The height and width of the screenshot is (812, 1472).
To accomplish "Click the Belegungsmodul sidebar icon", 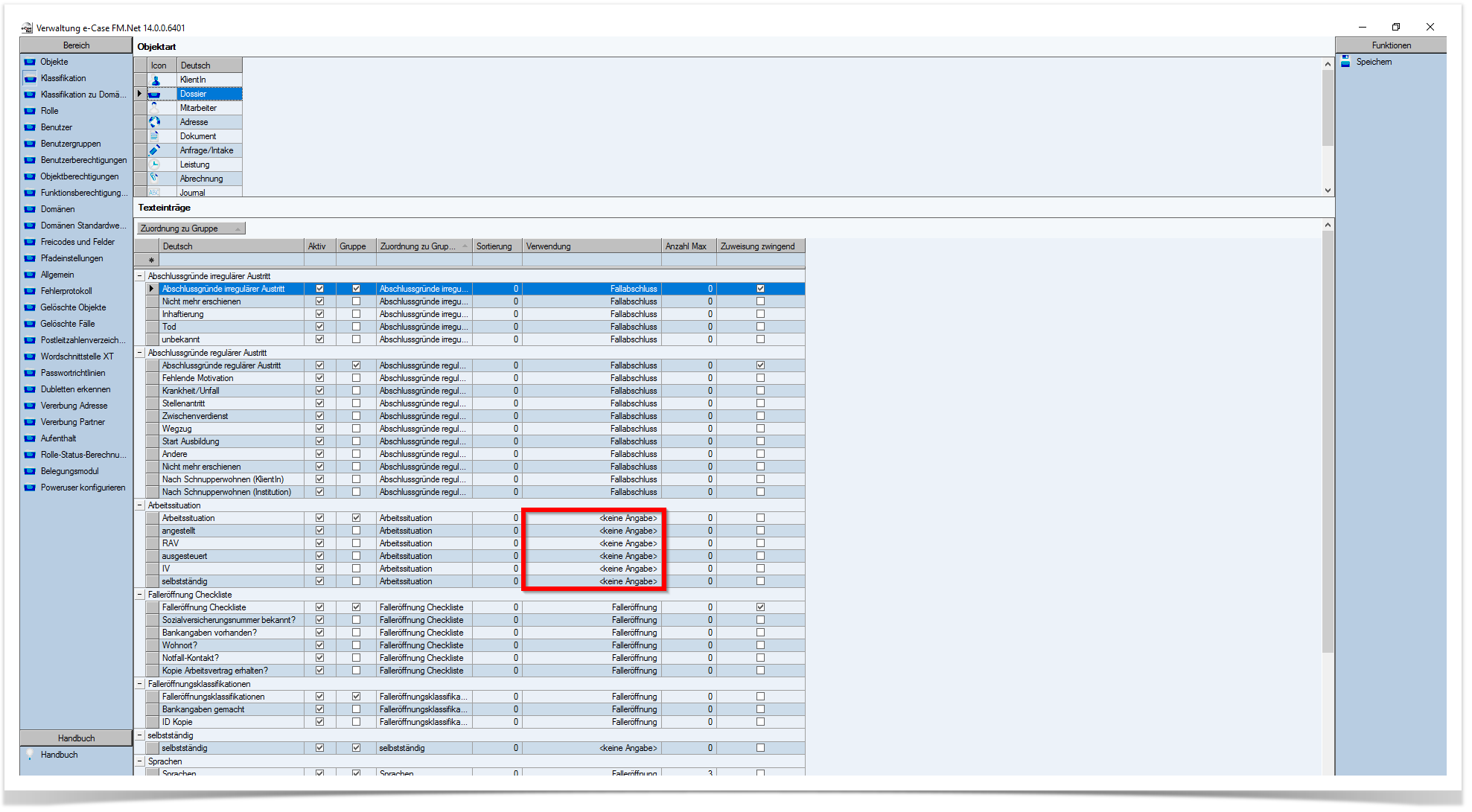I will point(30,471).
